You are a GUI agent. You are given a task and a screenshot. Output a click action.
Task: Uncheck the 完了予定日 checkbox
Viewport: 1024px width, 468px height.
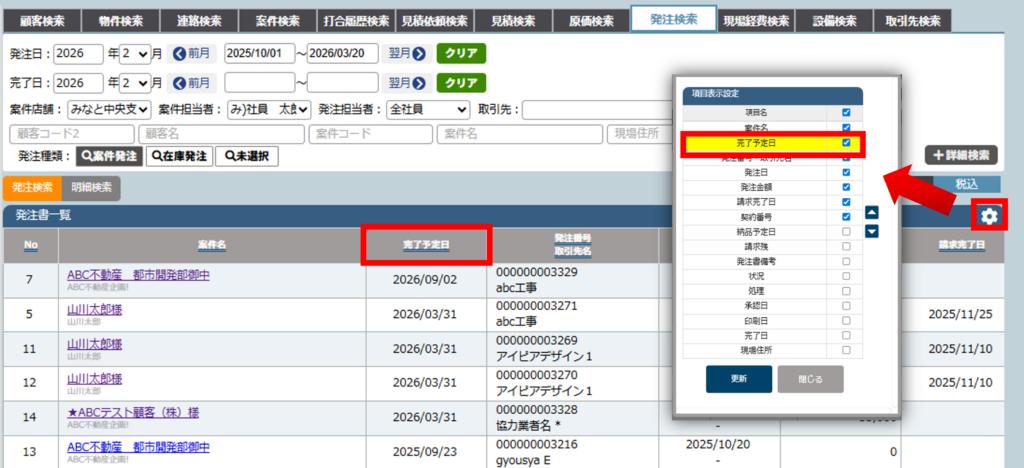pyautogui.click(x=846, y=143)
